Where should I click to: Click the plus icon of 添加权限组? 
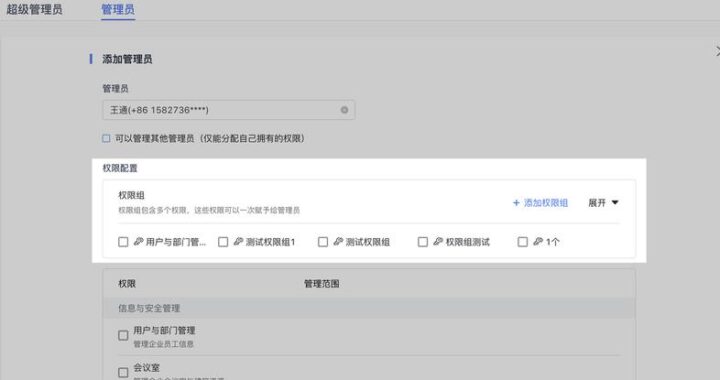516,203
